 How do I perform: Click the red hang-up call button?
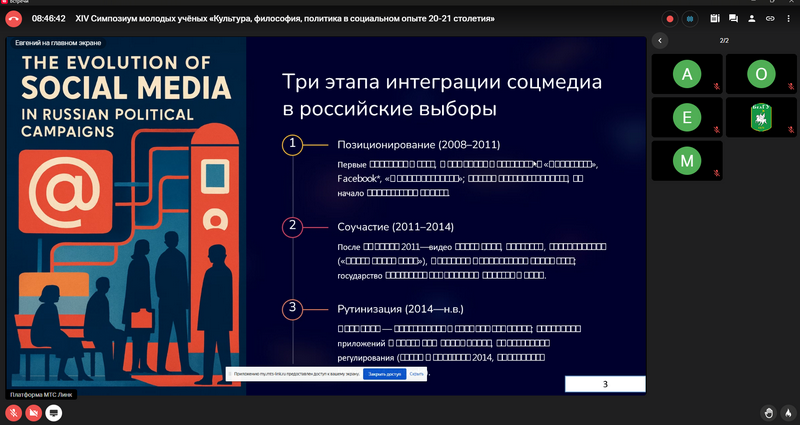[14, 18]
